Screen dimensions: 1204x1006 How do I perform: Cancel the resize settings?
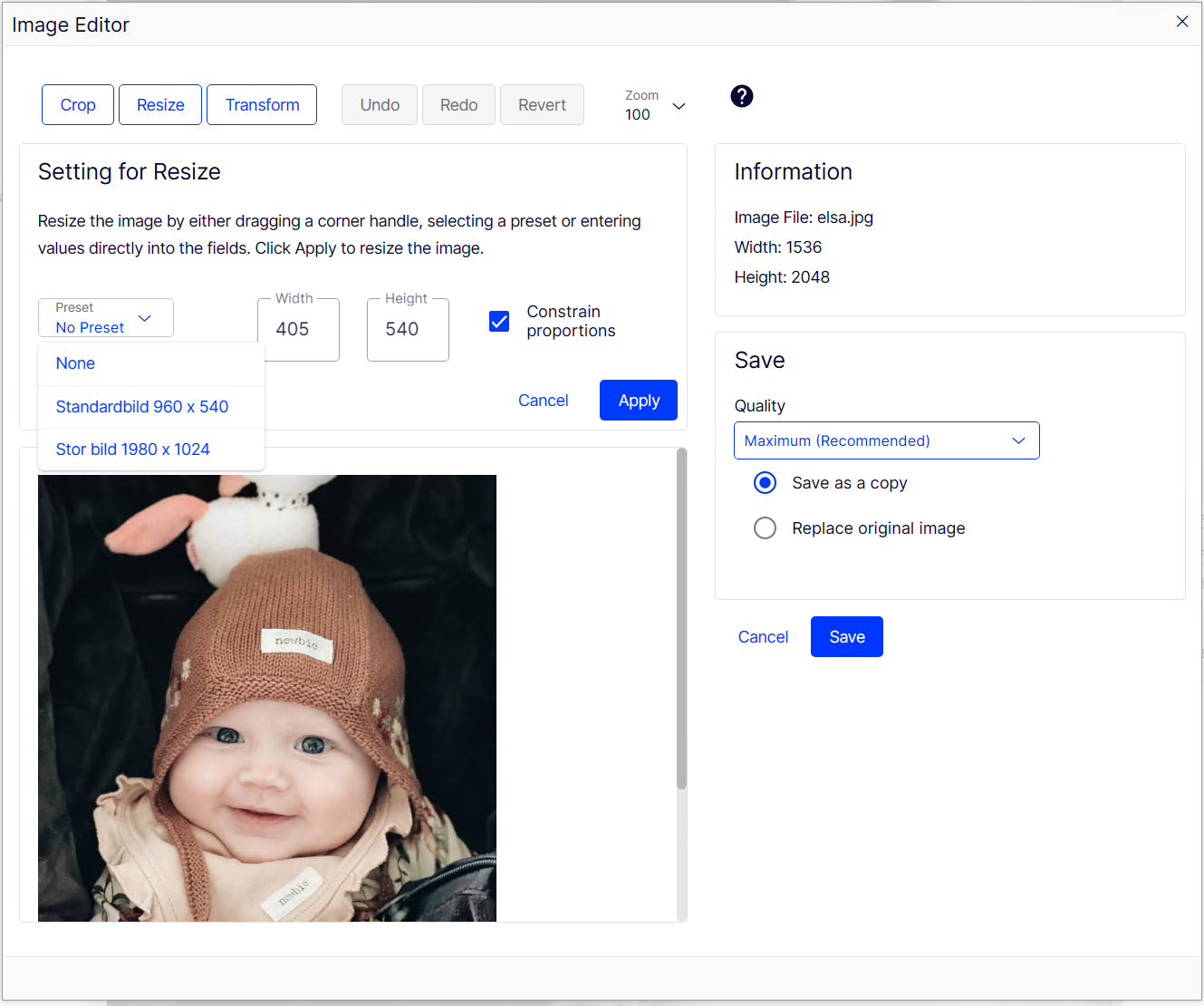coord(543,401)
